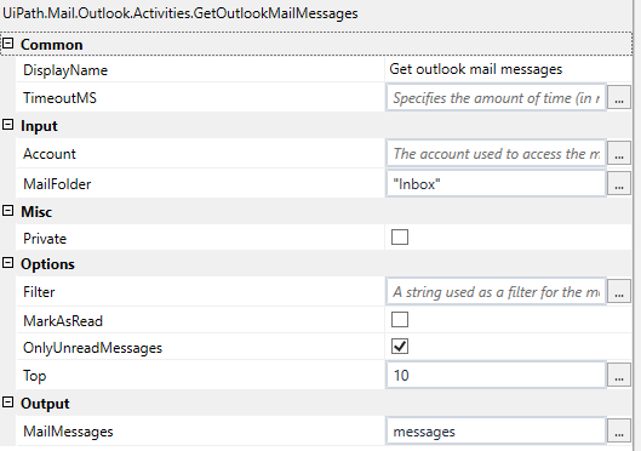Viewport: 641px width, 451px height.
Task: Click the DisplayName value Get outlook mail messages
Action: tap(475, 70)
